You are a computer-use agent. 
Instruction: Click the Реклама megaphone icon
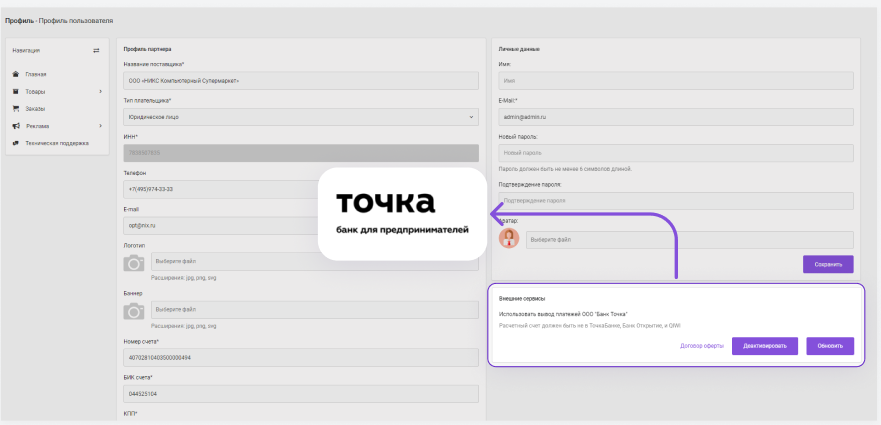coord(16,126)
